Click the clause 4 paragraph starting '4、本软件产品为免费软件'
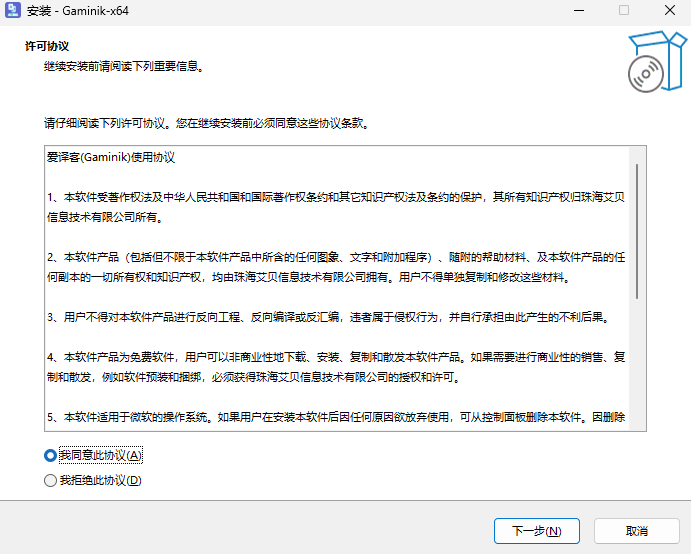The image size is (691, 554). tap(336, 367)
